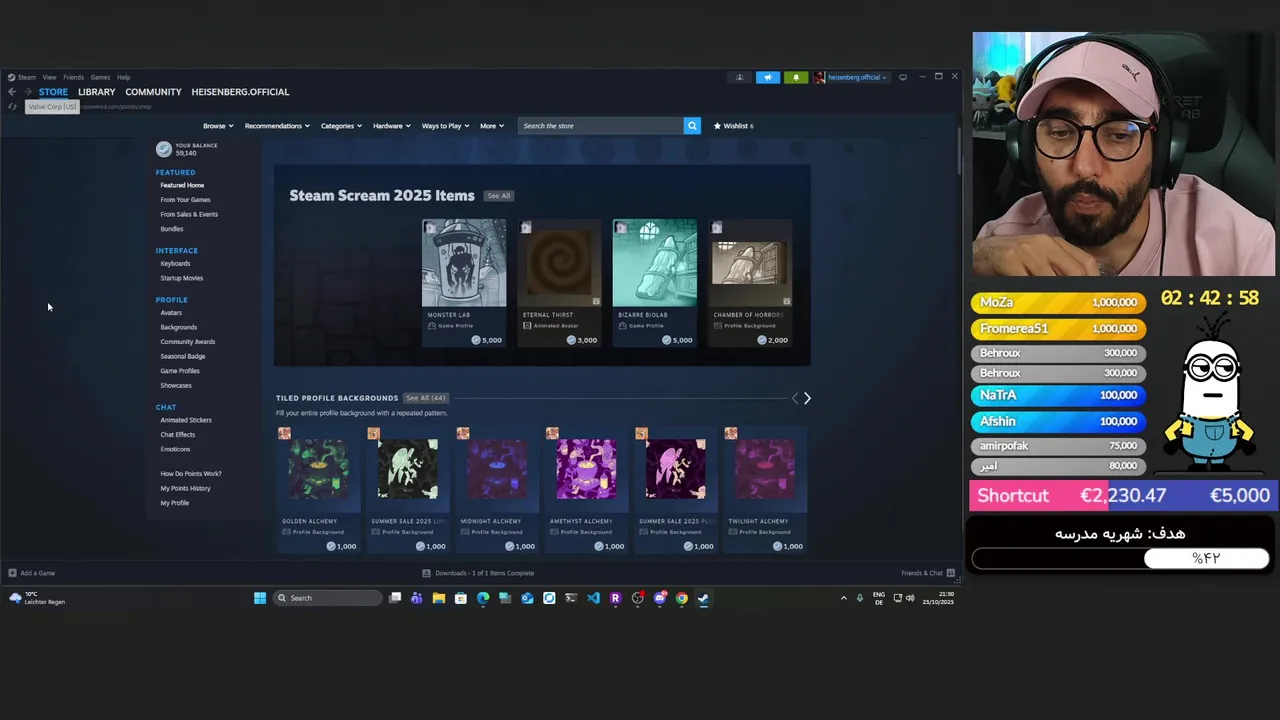The image size is (1280, 720).
Task: Click the Wishlist star link
Action: pyautogui.click(x=733, y=126)
